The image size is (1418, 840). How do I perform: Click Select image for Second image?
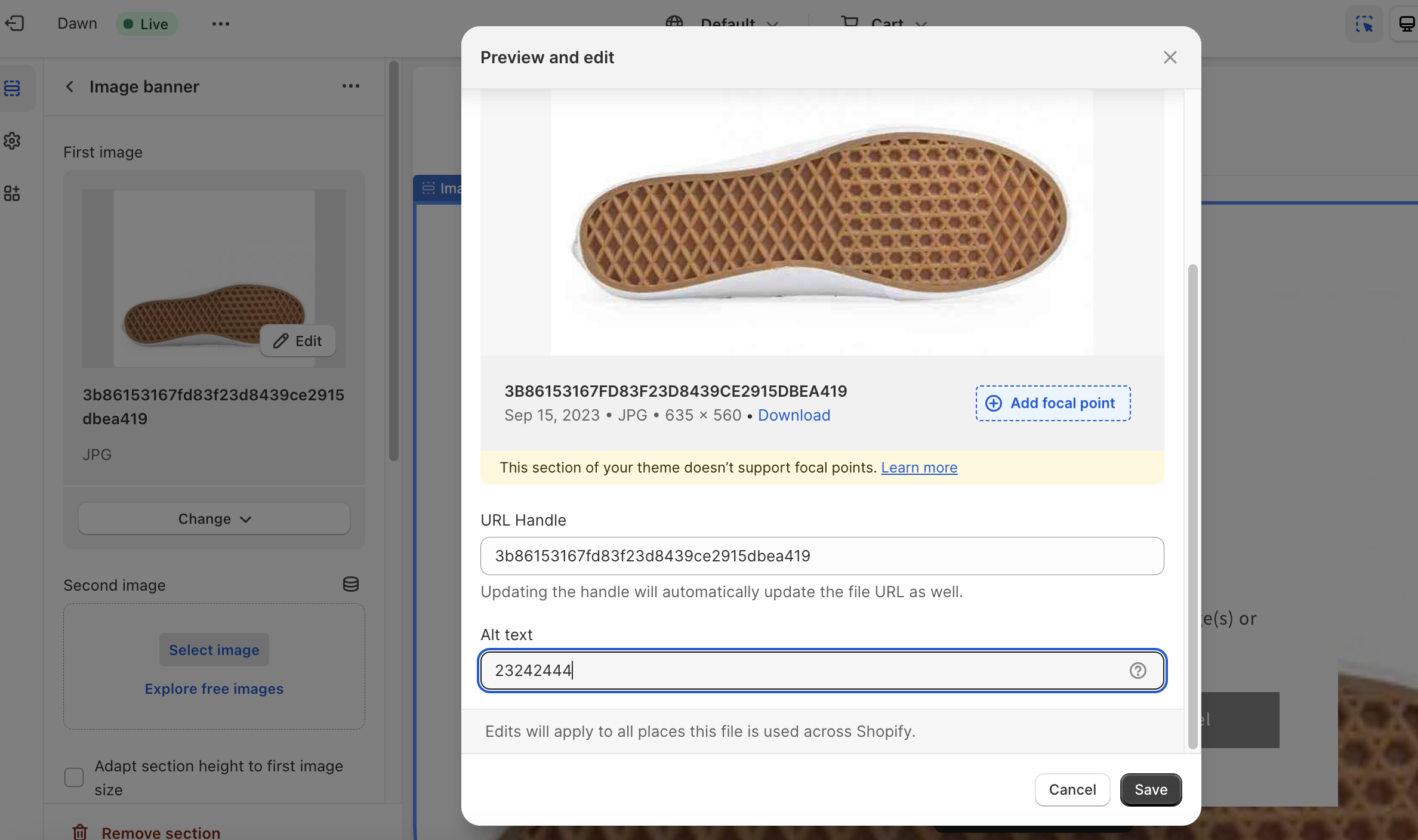(214, 650)
